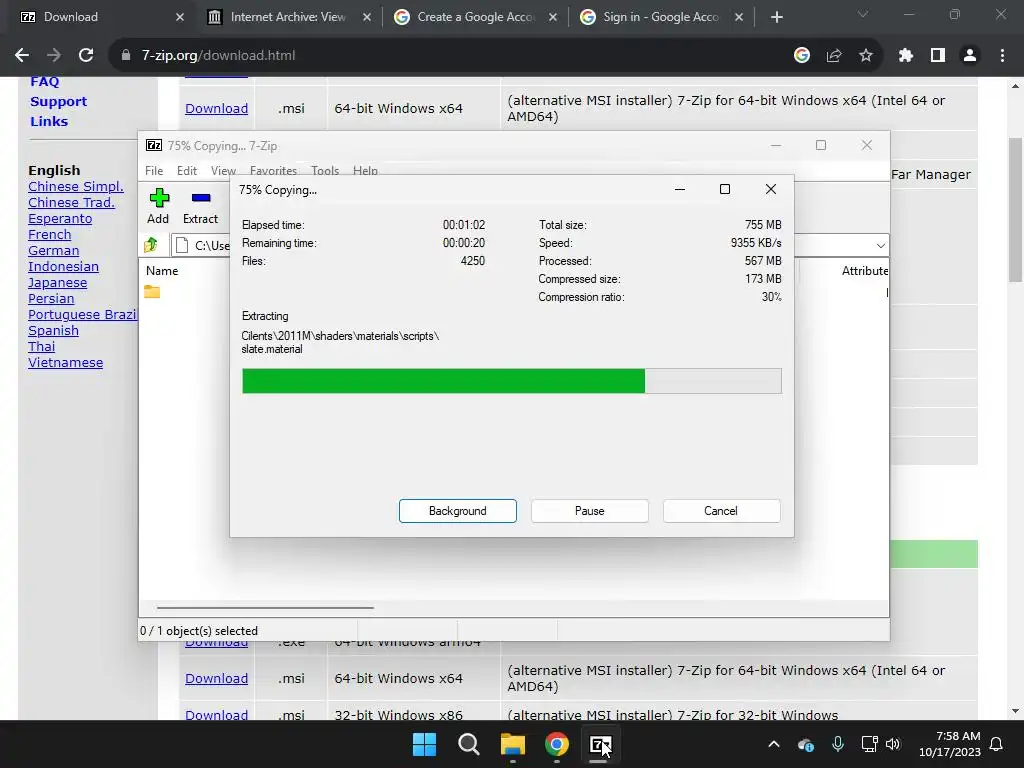Open Chrome's three-dot menu
Screen dimensions: 1024x768
point(1002,56)
